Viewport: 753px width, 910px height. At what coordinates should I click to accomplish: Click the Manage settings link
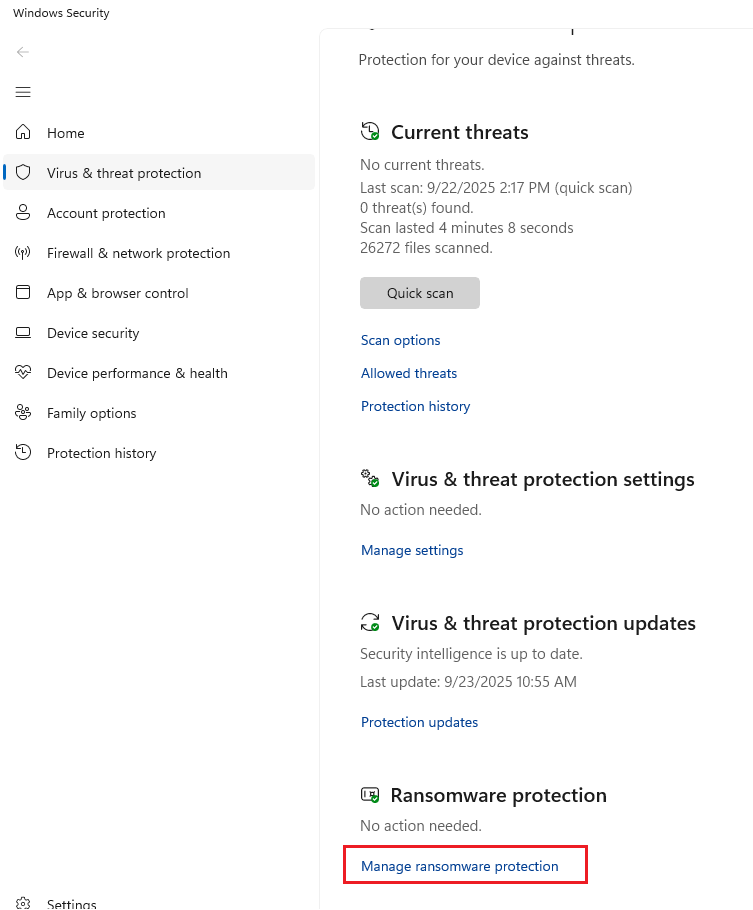[x=412, y=550]
